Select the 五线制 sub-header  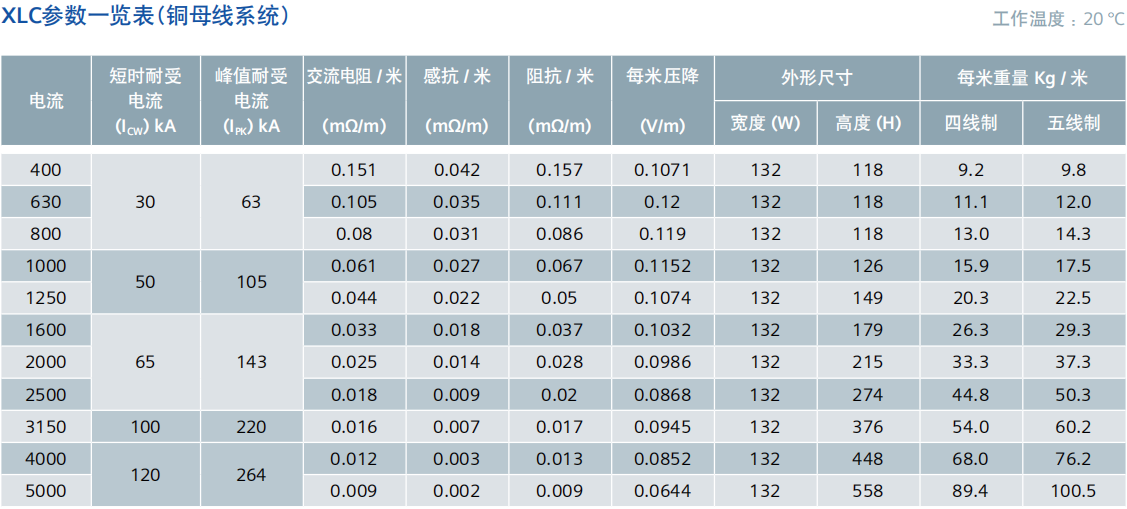1073,124
